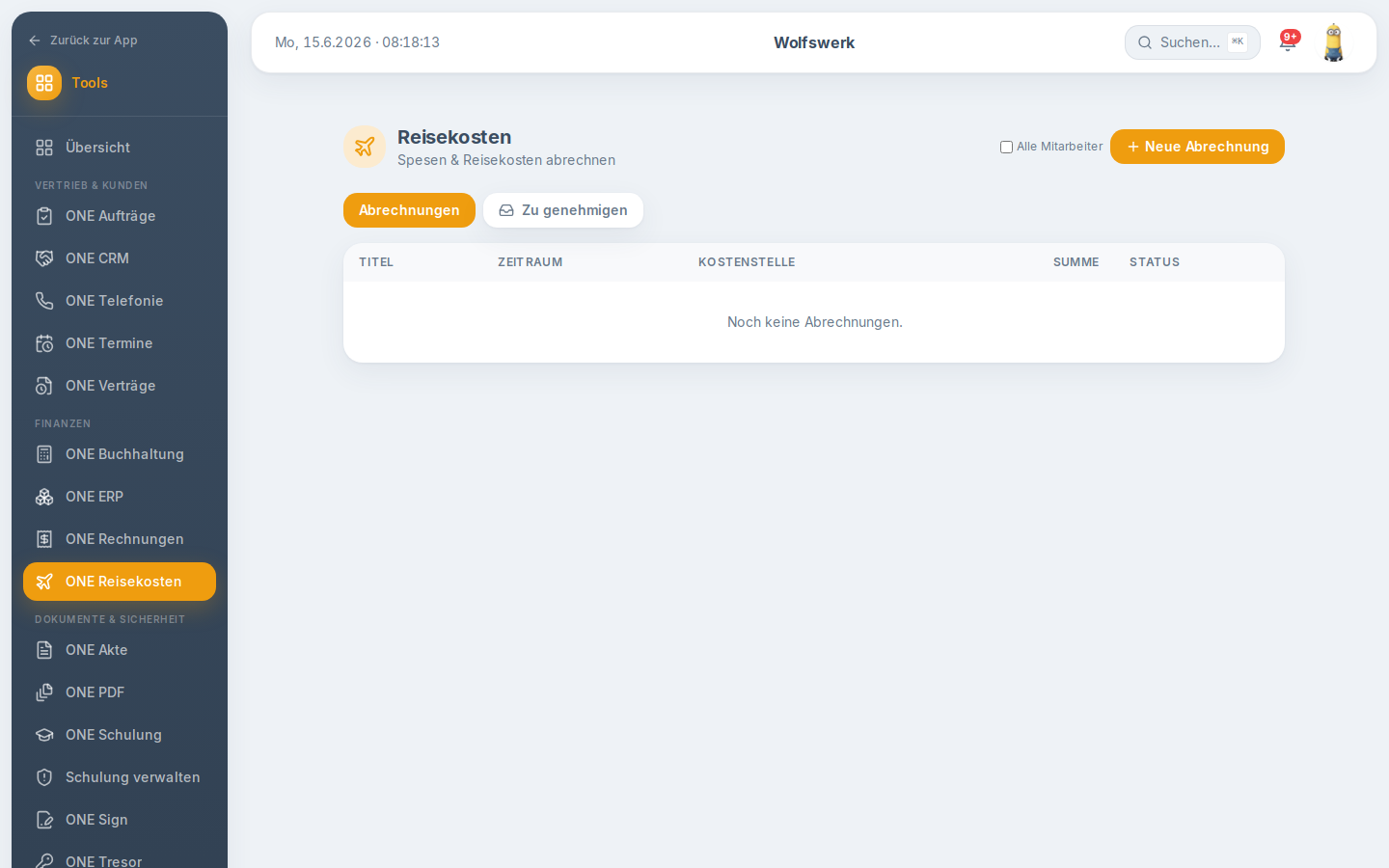This screenshot has width=1389, height=868.
Task: Click the ONE CRM handshake icon
Action: point(44,258)
